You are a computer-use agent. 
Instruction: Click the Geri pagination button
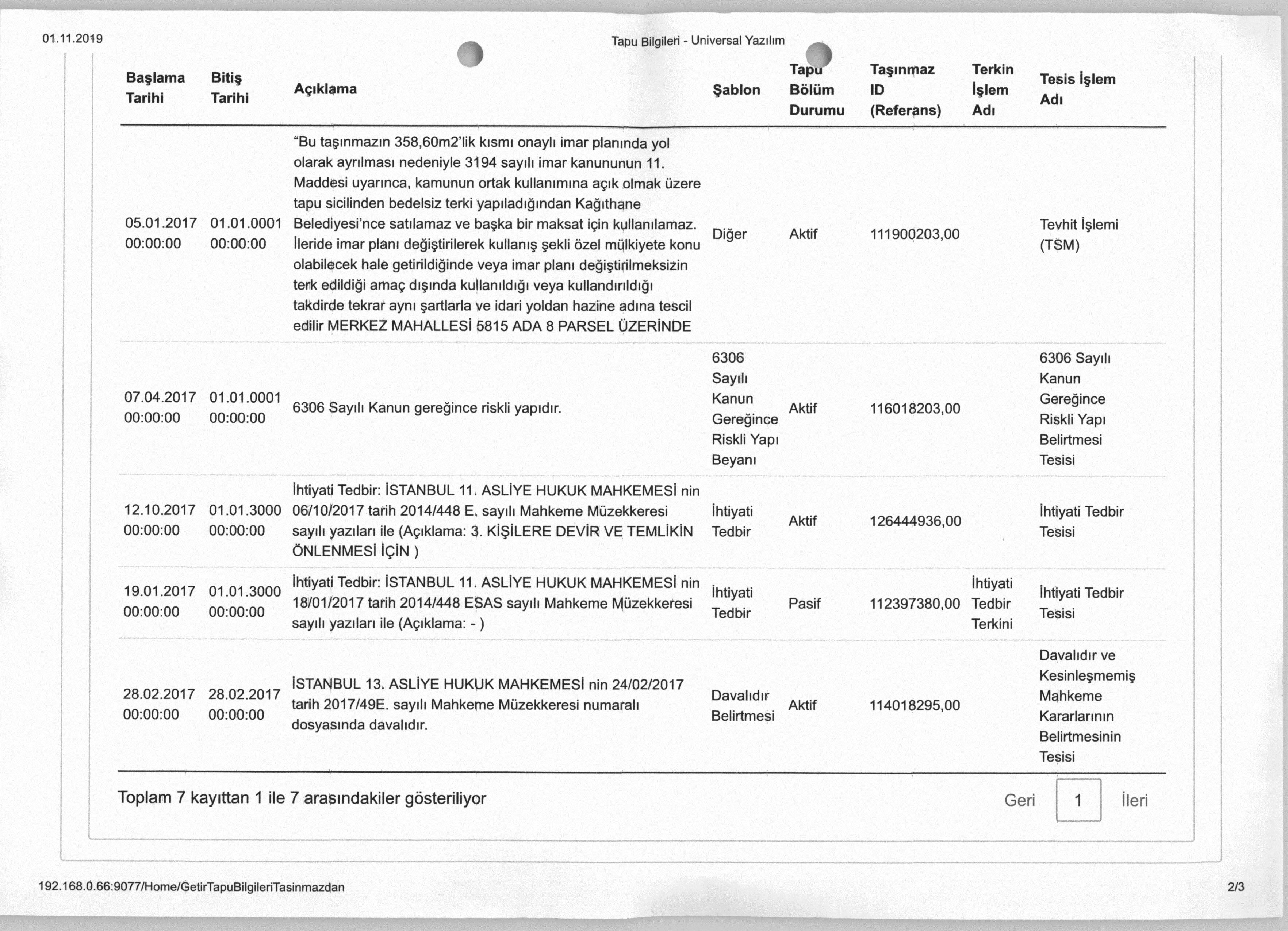click(x=1019, y=800)
